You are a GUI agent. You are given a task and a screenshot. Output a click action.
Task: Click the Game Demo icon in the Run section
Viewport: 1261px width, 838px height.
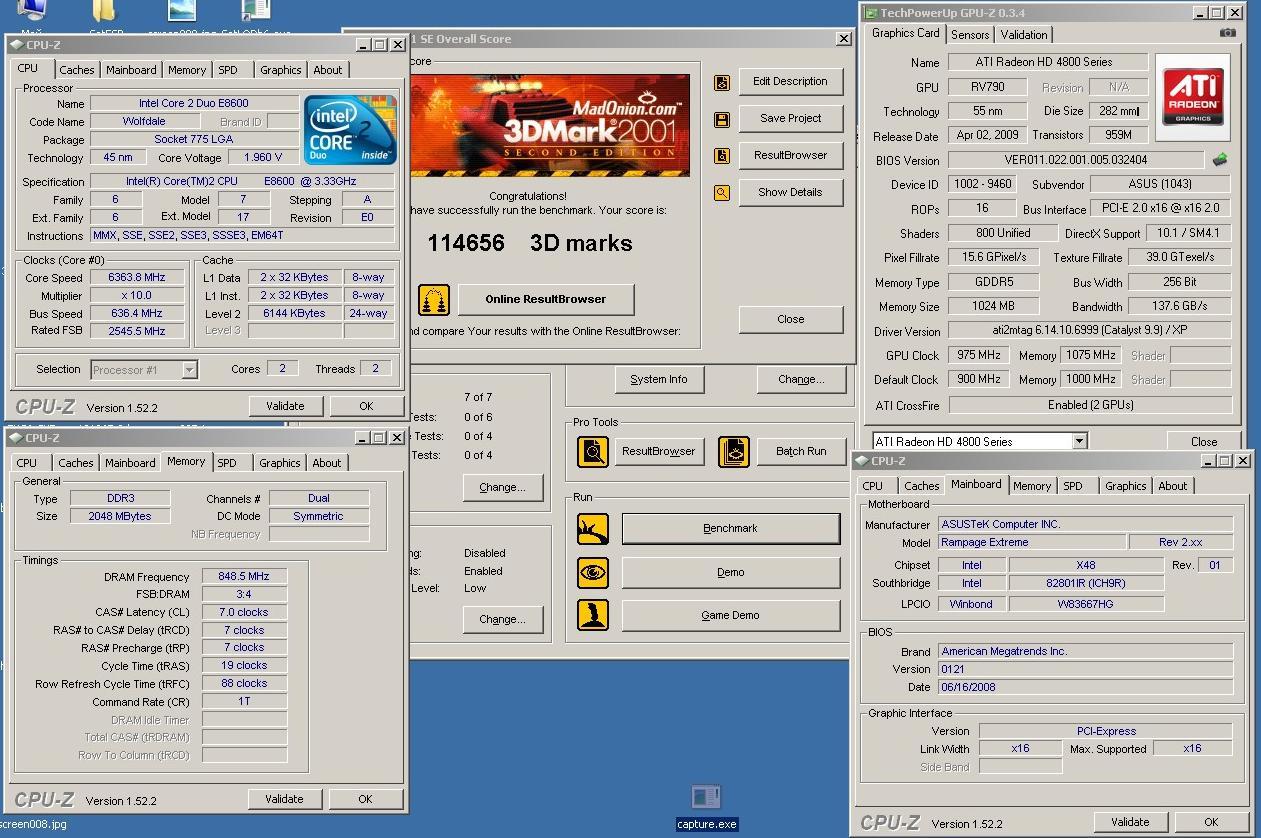pyautogui.click(x=593, y=615)
